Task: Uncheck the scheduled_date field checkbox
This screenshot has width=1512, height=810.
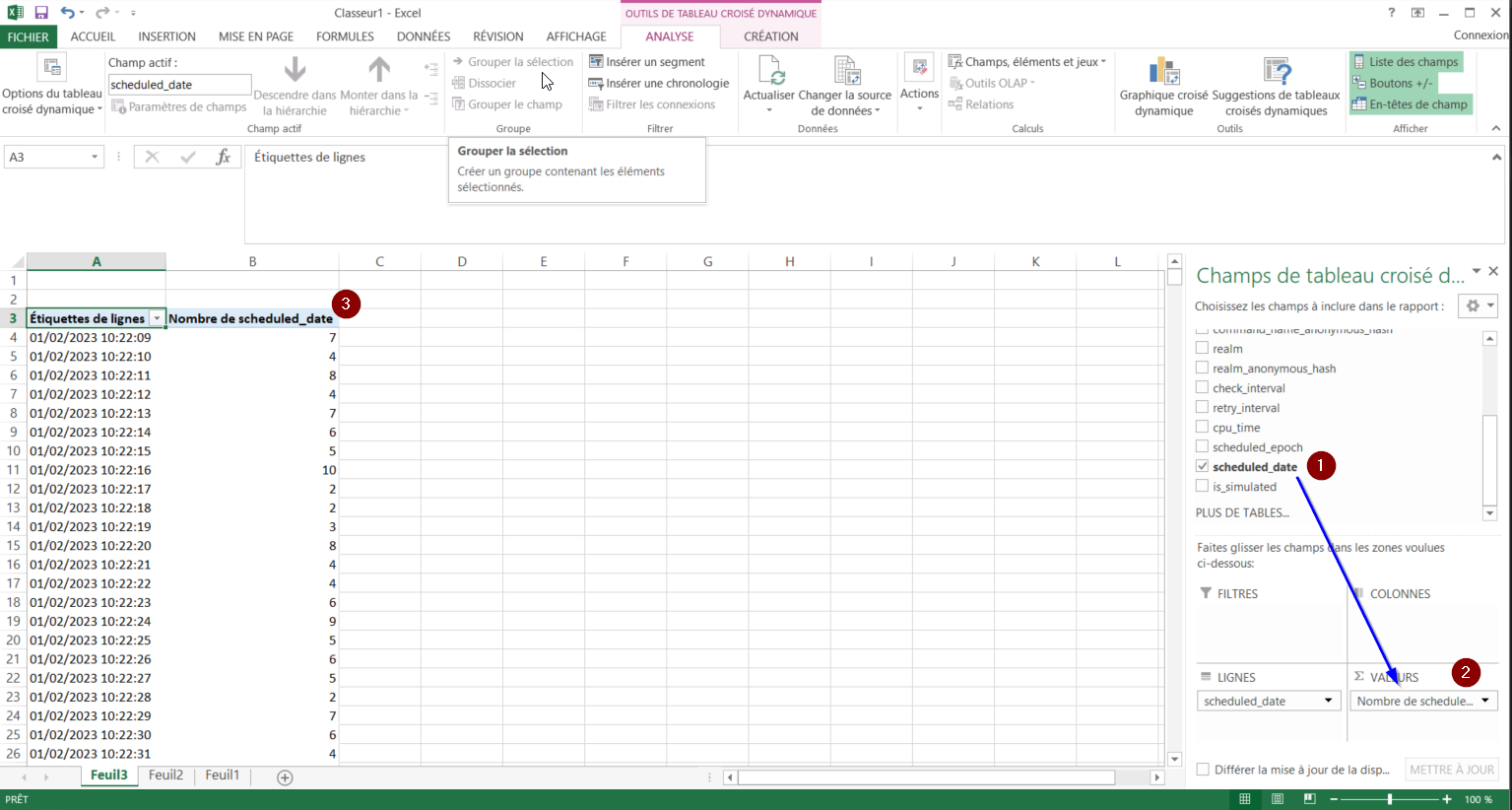Action: pyautogui.click(x=1202, y=467)
